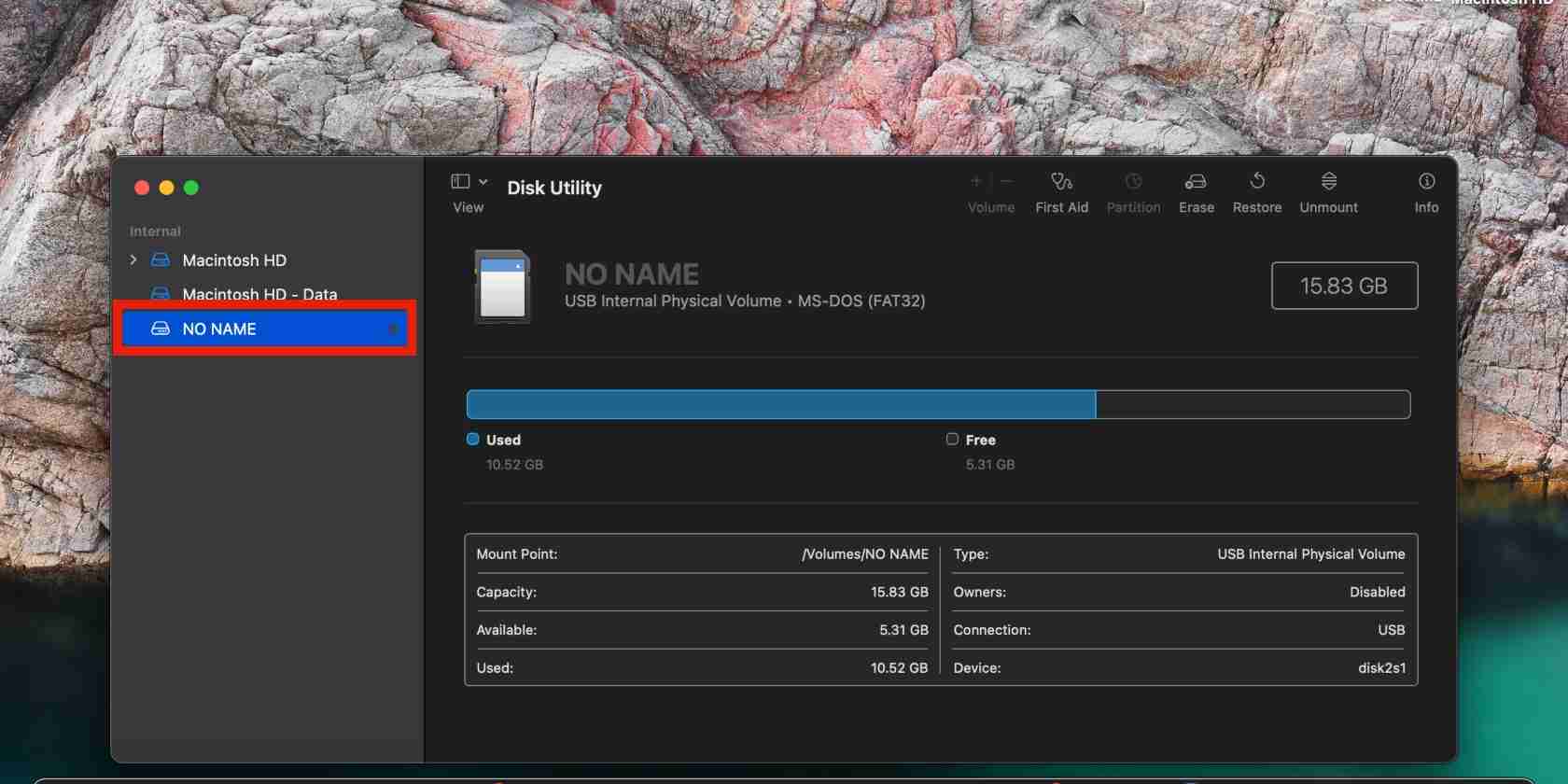Click the remove Volume minus icon
1568x784 pixels.
click(1007, 181)
